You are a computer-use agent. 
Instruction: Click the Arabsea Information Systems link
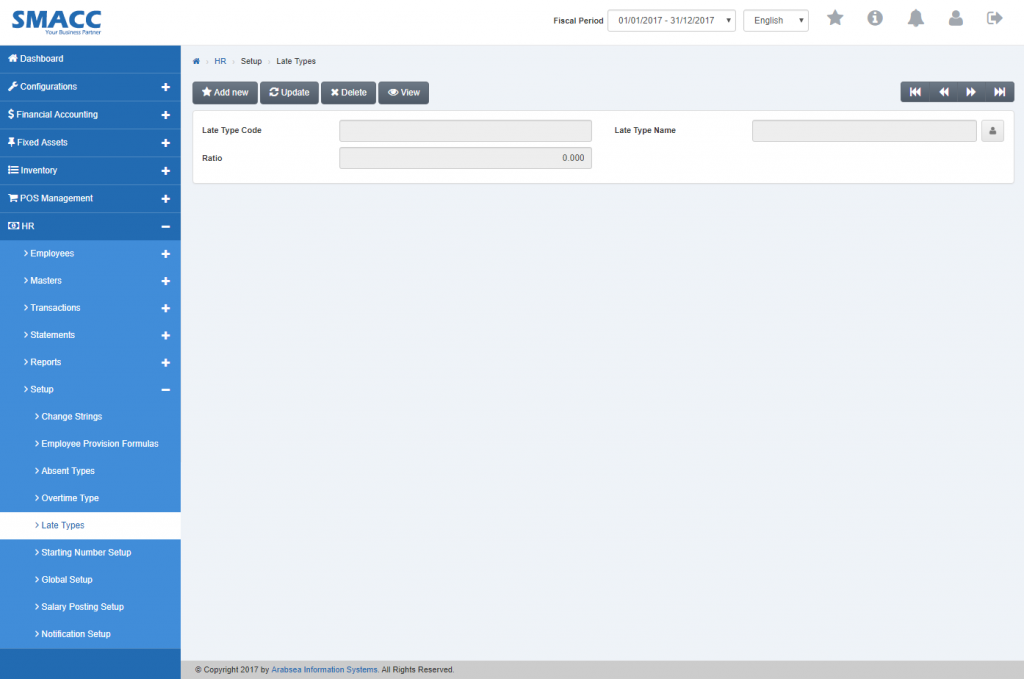(324, 669)
